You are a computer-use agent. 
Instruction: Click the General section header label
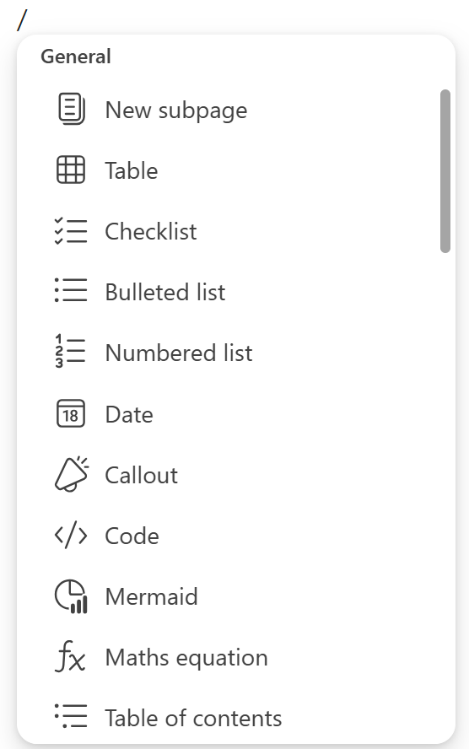(76, 56)
